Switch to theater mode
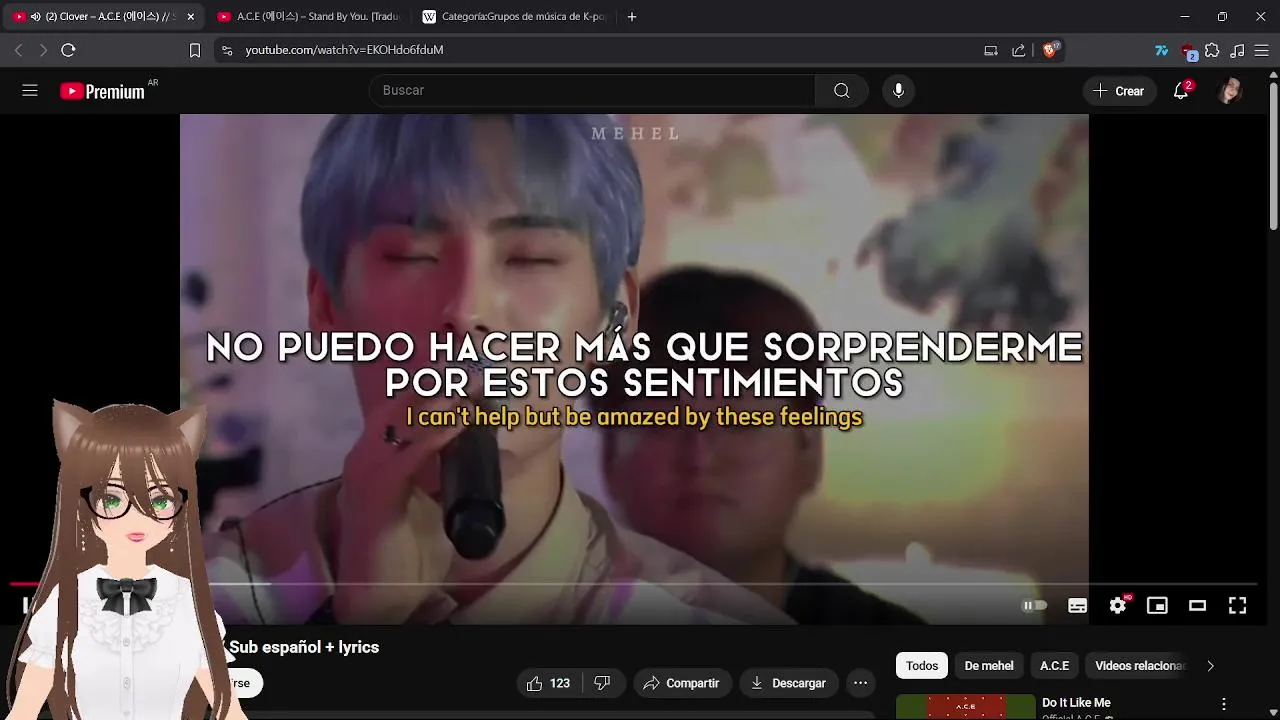The image size is (1280, 720). [x=1197, y=605]
